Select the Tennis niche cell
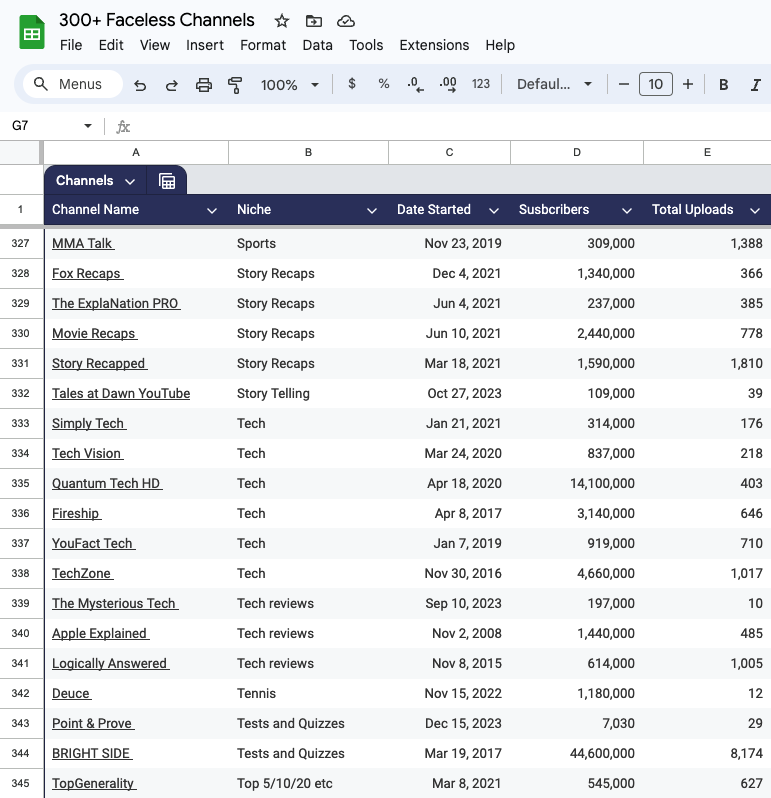 [x=308, y=693]
